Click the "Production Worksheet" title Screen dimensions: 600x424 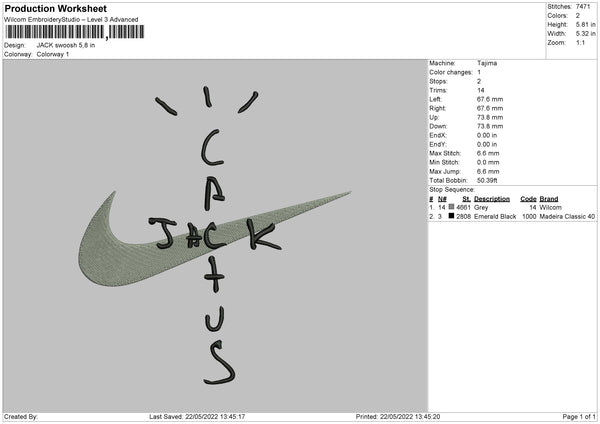[56, 8]
